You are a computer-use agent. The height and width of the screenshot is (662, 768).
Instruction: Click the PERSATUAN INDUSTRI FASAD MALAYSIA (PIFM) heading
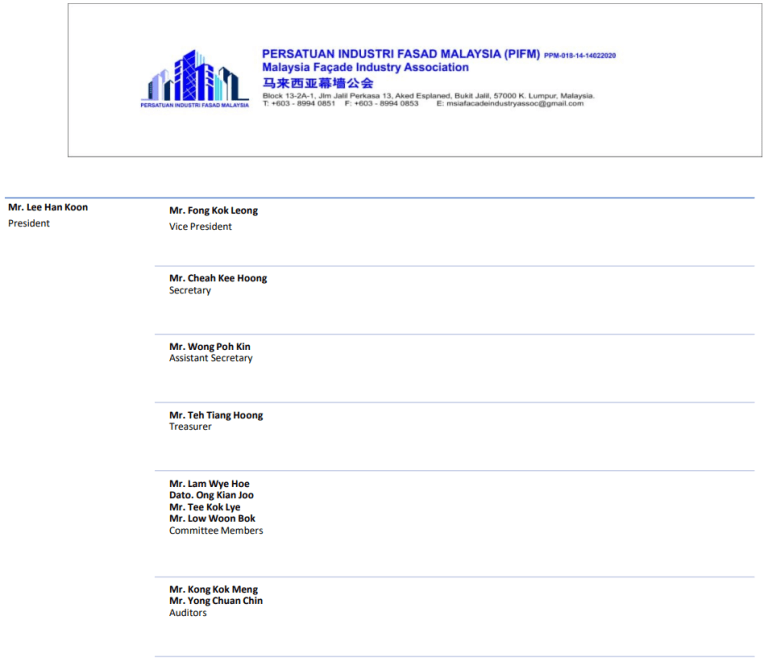coord(400,54)
